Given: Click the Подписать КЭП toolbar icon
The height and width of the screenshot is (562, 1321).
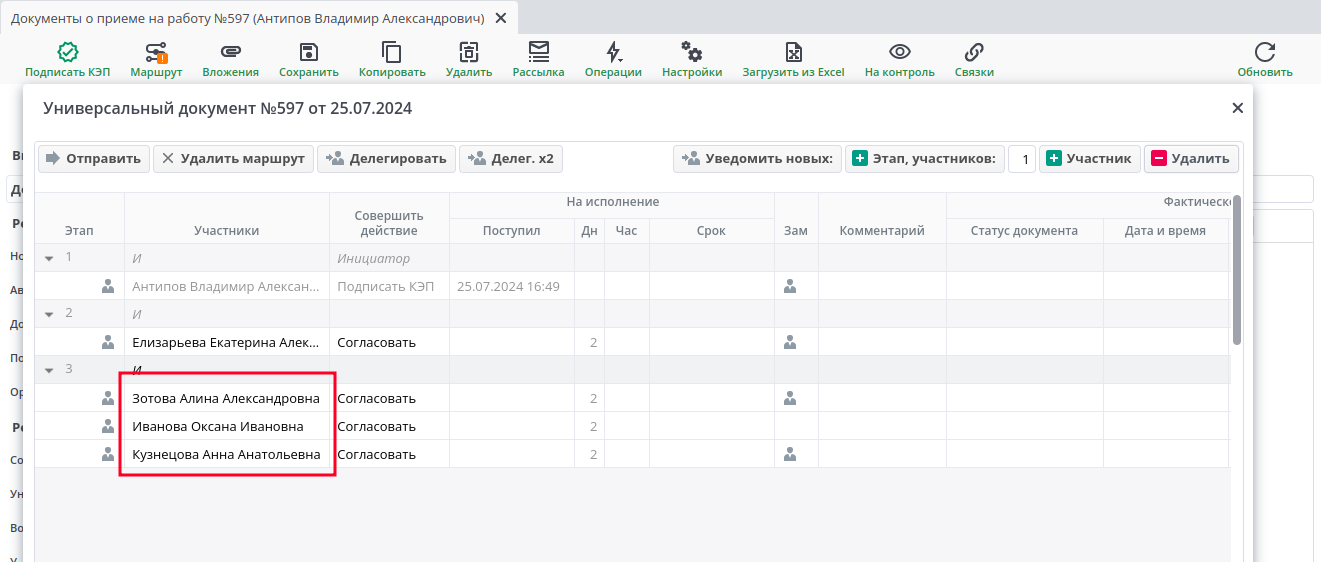Looking at the screenshot, I should (67, 53).
